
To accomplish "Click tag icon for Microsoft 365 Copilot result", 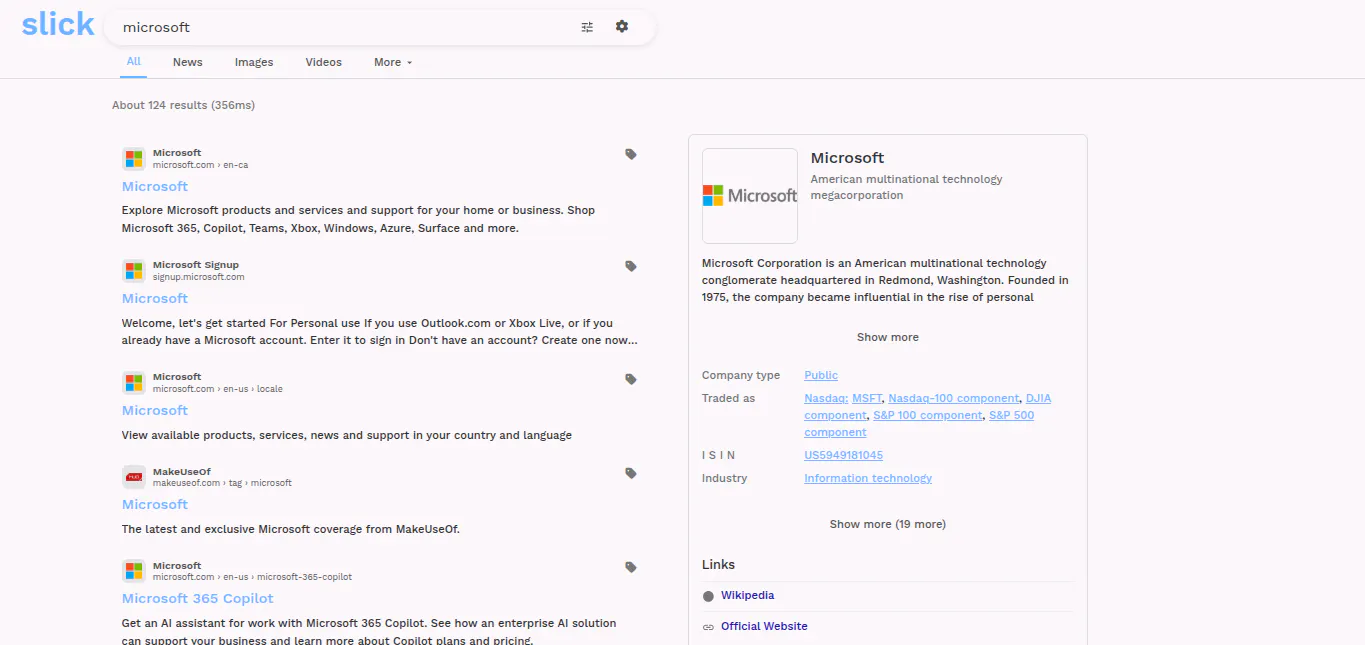I will 631,567.
